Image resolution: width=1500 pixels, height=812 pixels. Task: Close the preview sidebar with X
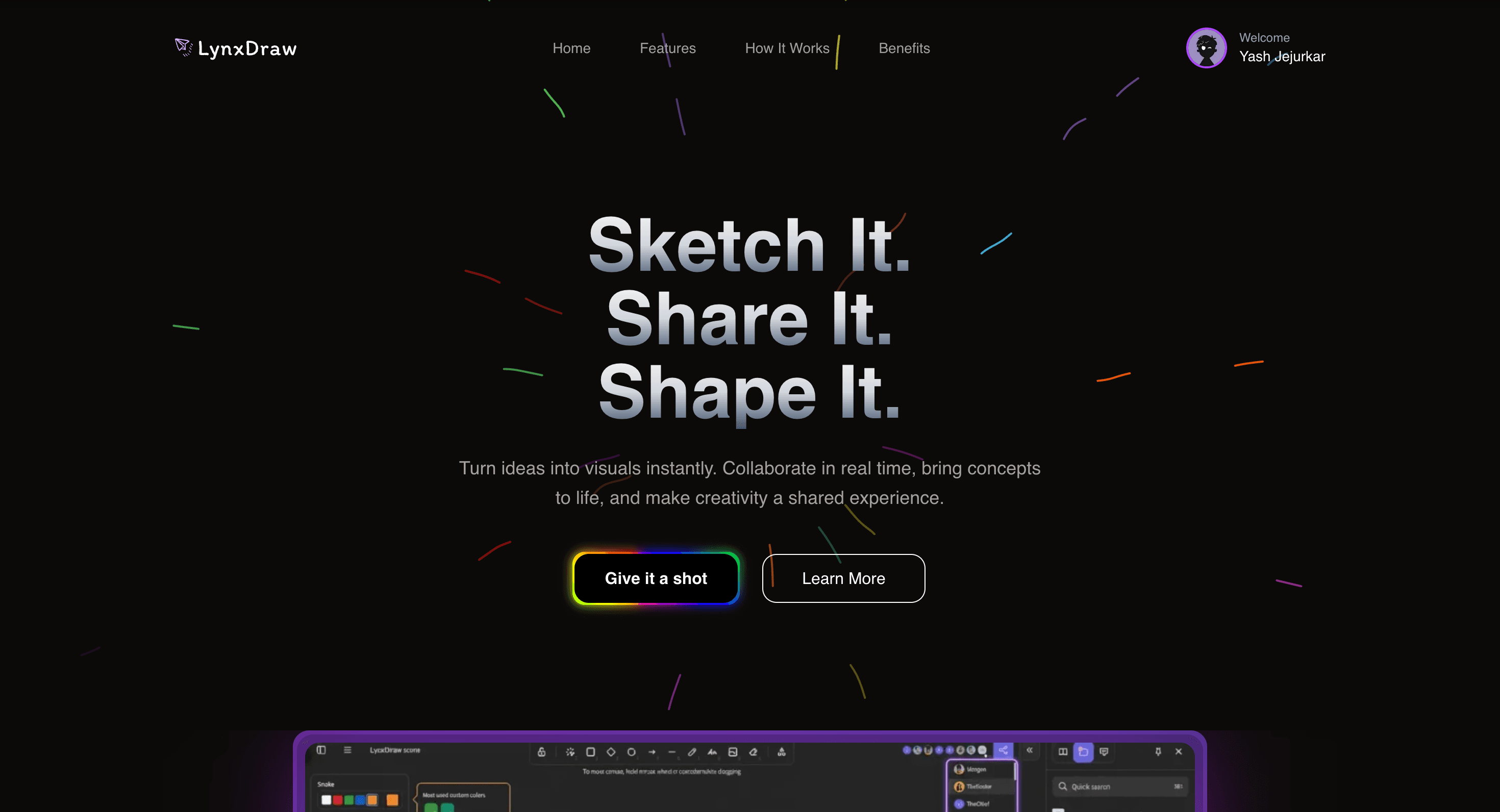(x=1179, y=751)
